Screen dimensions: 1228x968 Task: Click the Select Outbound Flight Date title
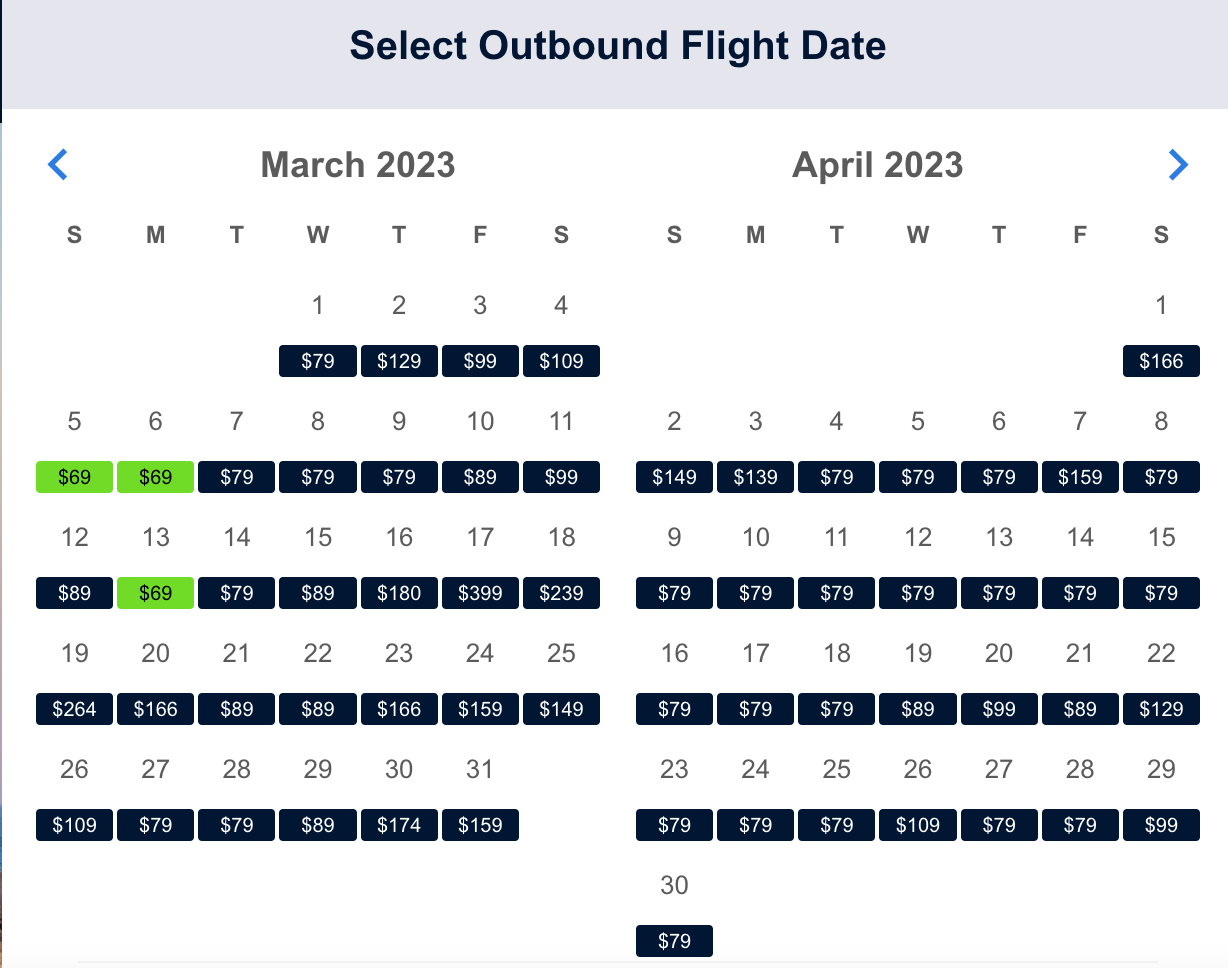point(617,45)
